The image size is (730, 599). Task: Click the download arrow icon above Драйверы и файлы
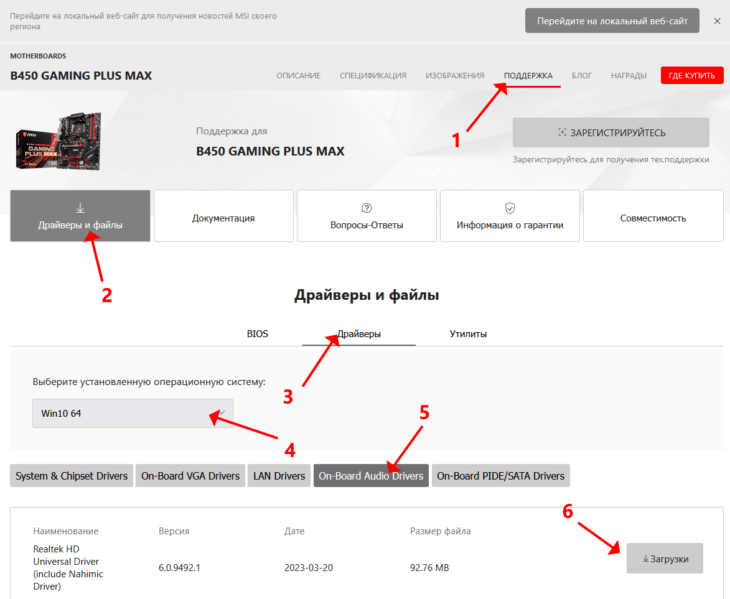pos(80,208)
